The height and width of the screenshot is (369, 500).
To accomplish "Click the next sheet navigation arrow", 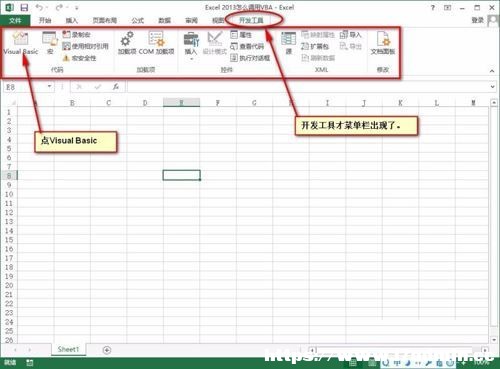I will coord(30,350).
